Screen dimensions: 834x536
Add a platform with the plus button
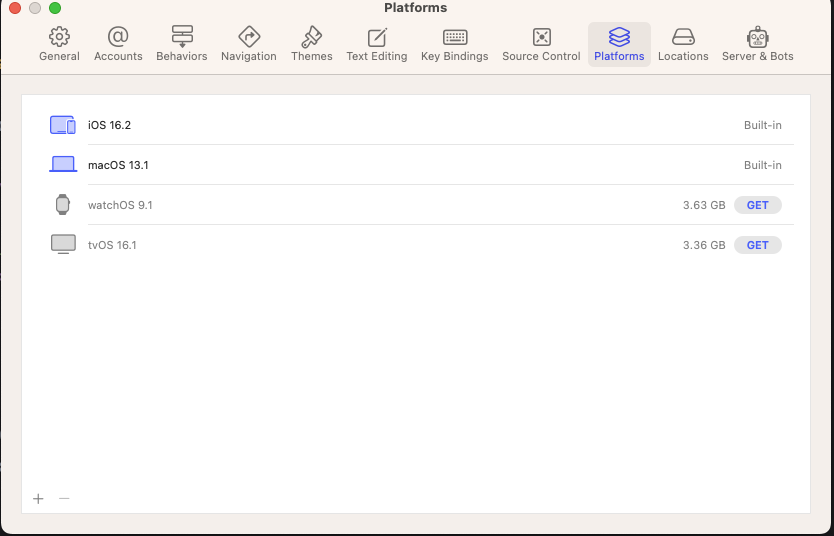coord(38,498)
